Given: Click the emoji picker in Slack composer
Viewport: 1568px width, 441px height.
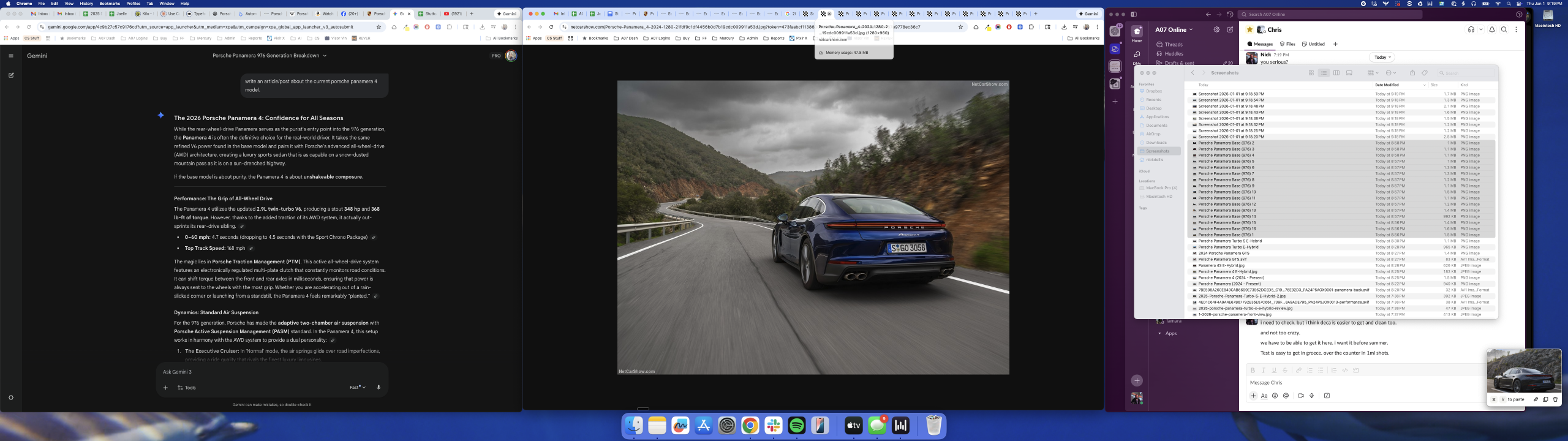Looking at the screenshot, I should click(1275, 396).
